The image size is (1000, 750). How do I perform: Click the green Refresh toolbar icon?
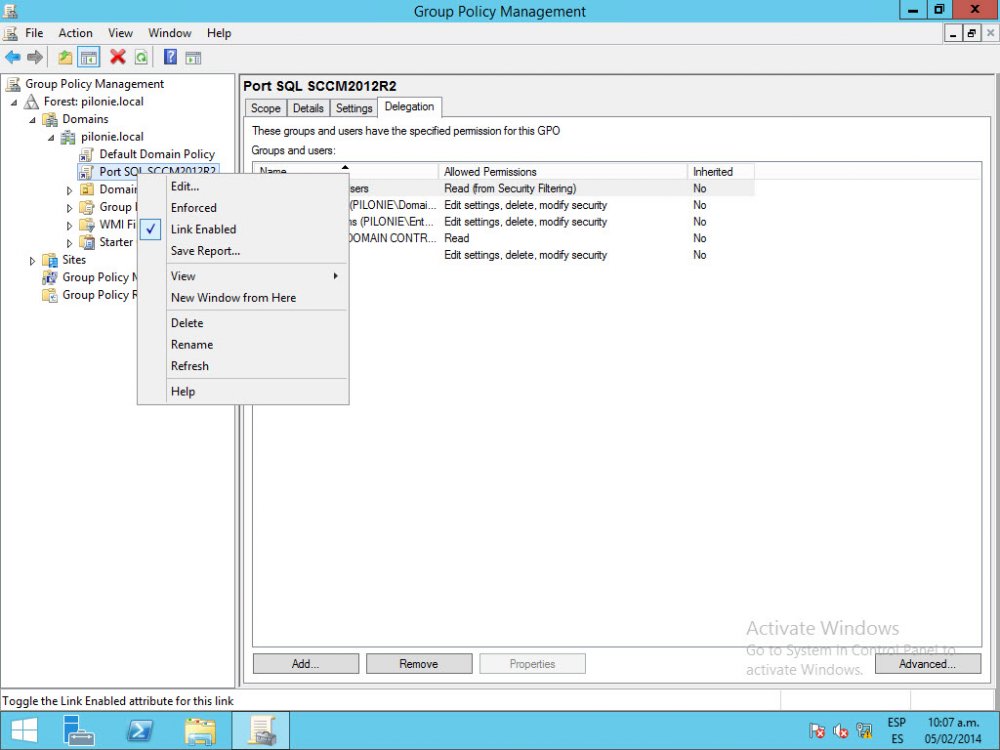pos(141,57)
